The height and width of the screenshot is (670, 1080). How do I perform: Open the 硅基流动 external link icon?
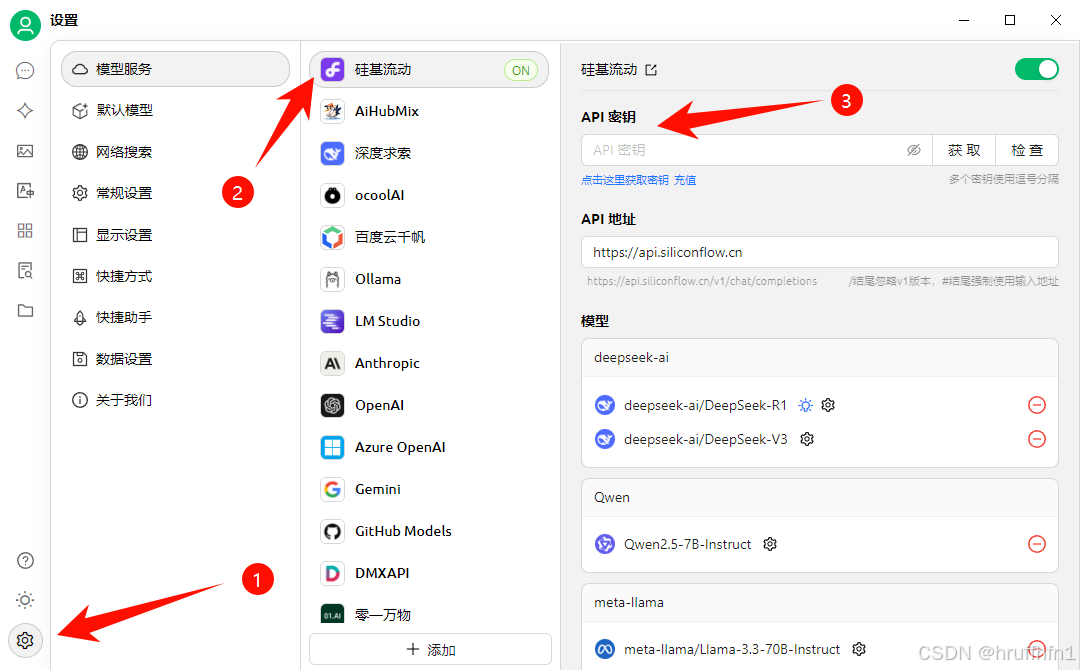[x=651, y=70]
